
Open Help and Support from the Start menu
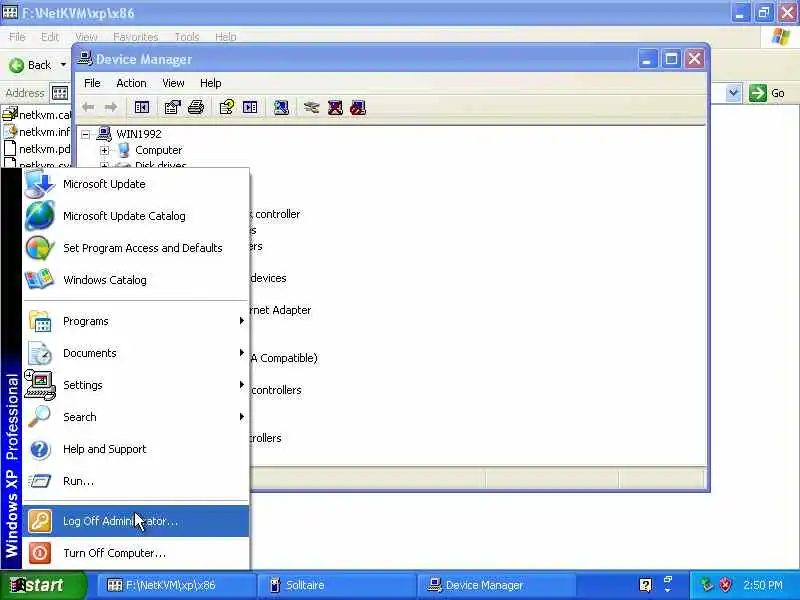coord(136,449)
